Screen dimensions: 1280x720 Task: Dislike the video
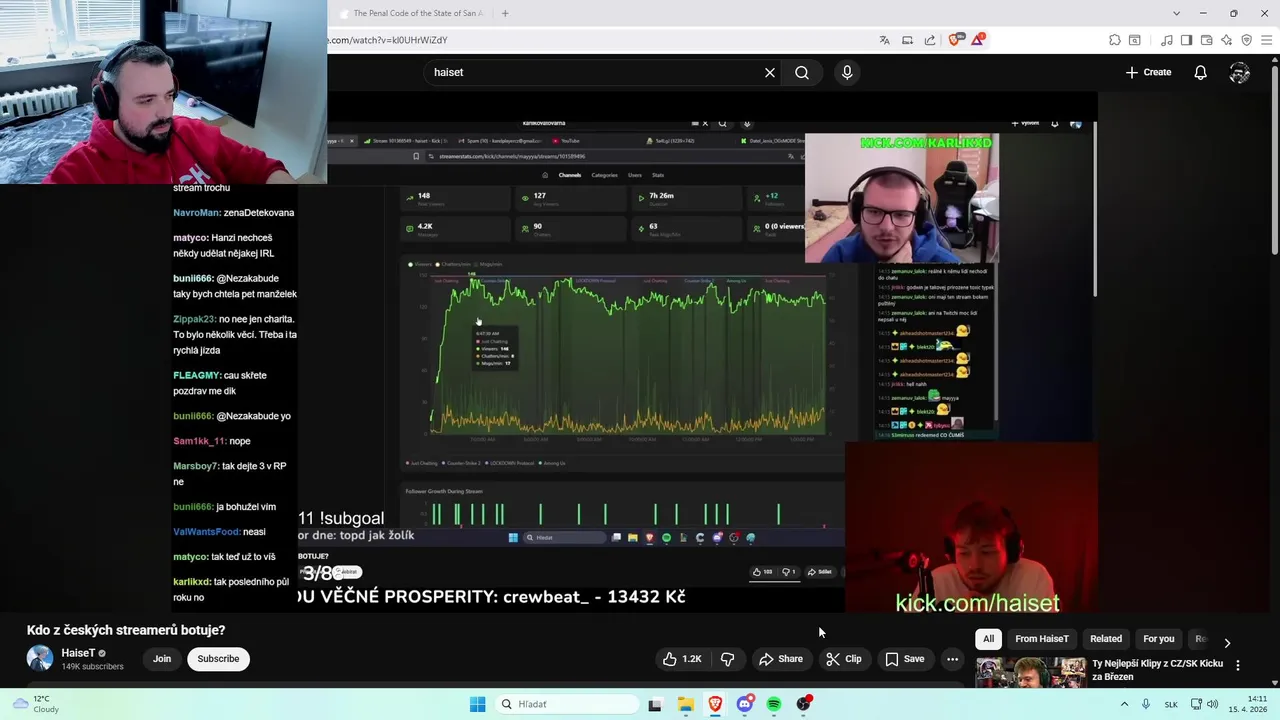click(x=727, y=659)
